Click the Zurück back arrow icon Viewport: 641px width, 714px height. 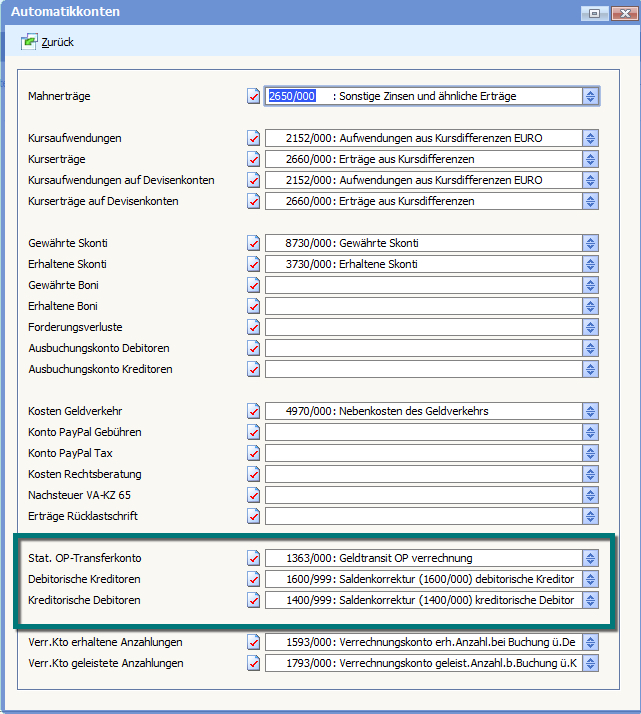[29, 42]
